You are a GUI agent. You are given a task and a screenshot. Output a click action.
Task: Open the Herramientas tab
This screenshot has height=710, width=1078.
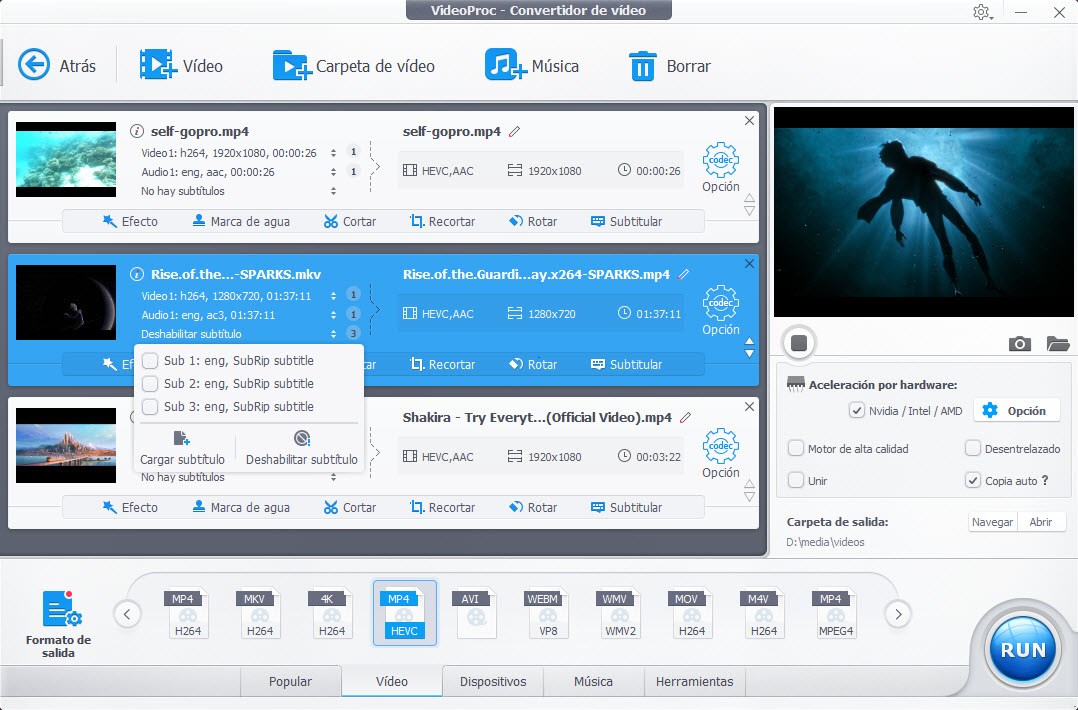[x=694, y=681]
